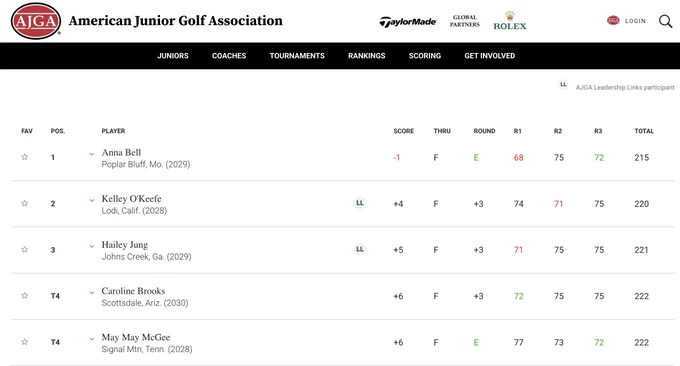Open Caroline Brooks' player name link
The width and height of the screenshot is (680, 366).
point(133,291)
